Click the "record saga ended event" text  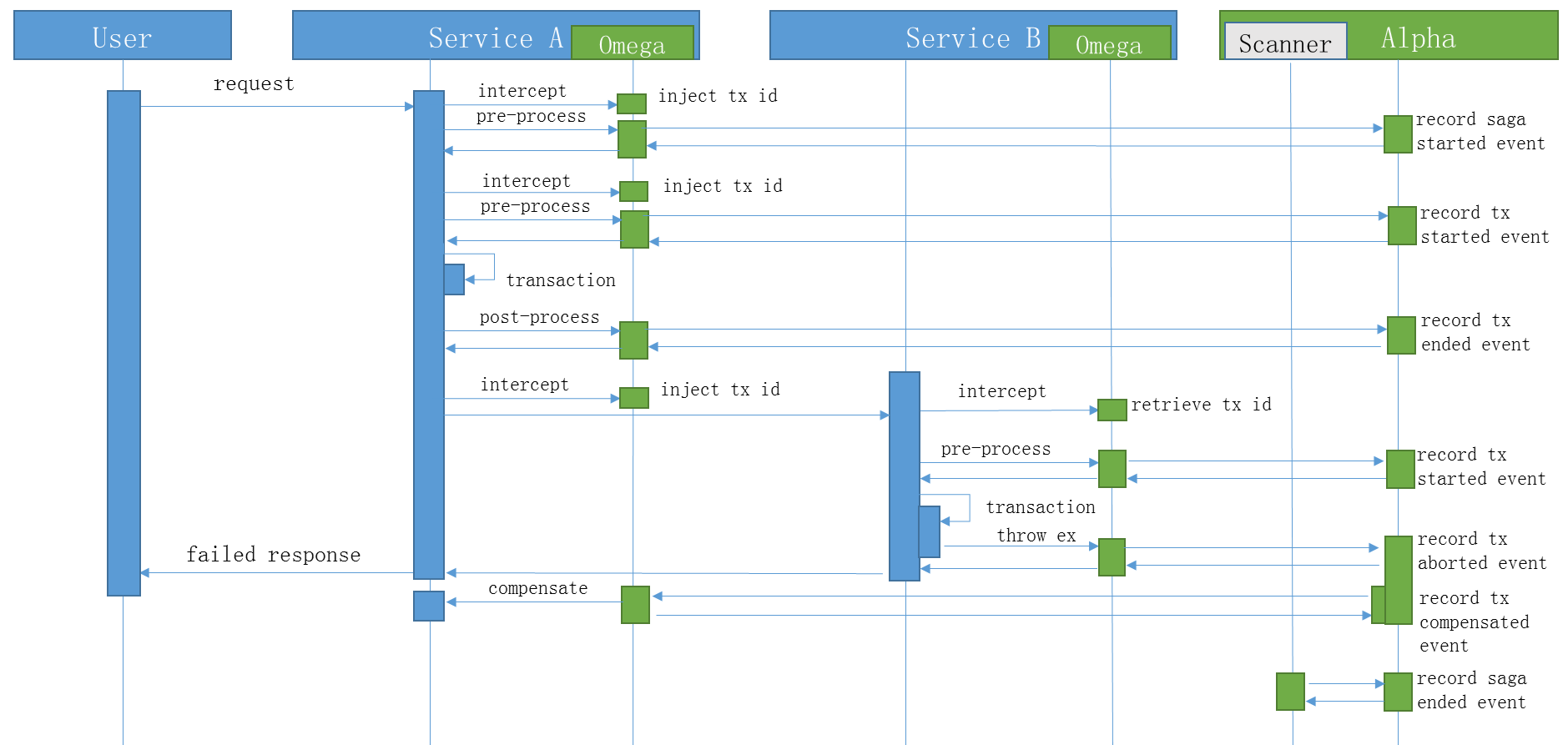click(1471, 690)
